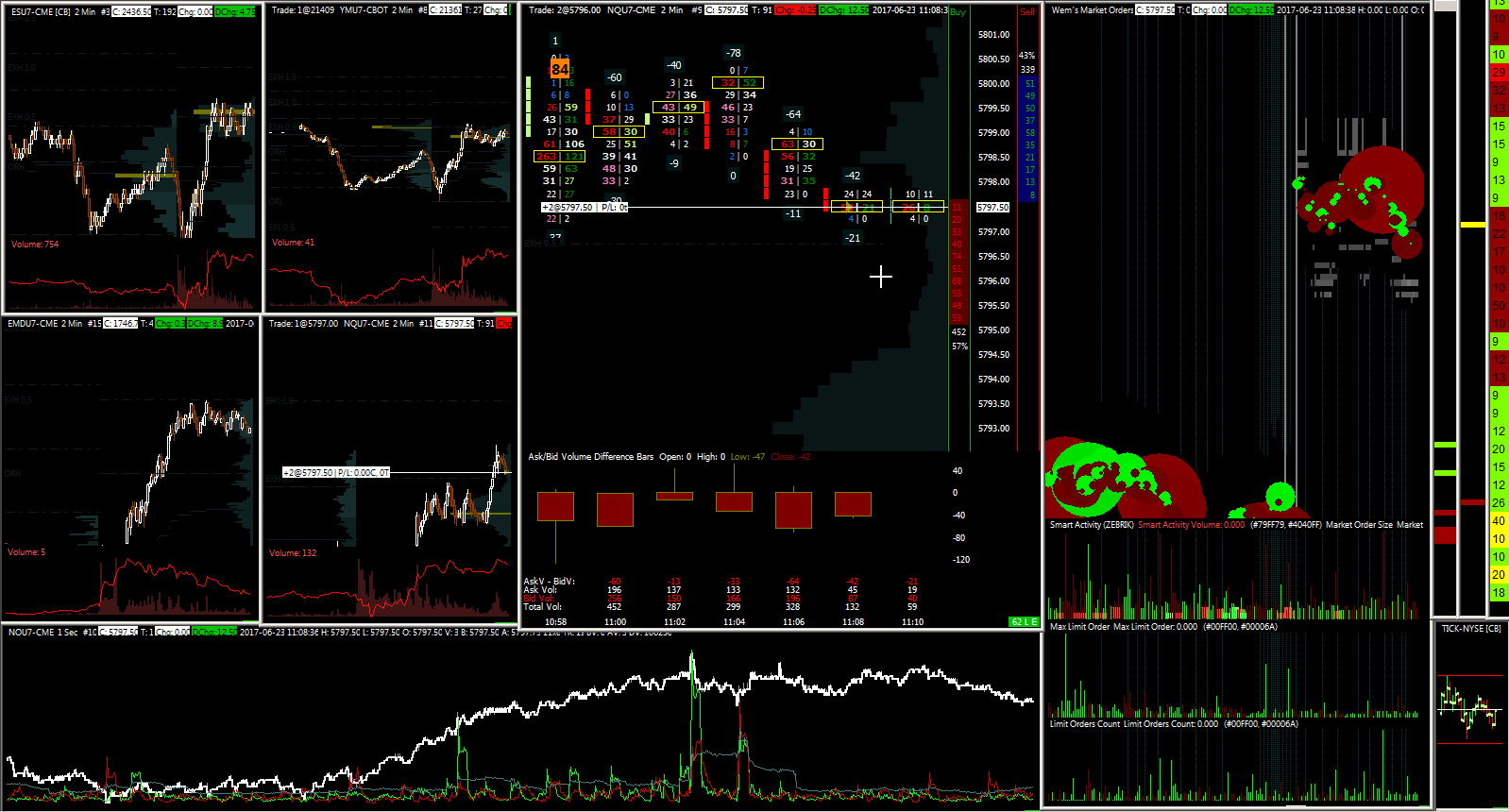This screenshot has height=812, width=1509.
Task: Click Trade: 1@5797.00 in the lower NQU7 chart header
Action: click(303, 324)
